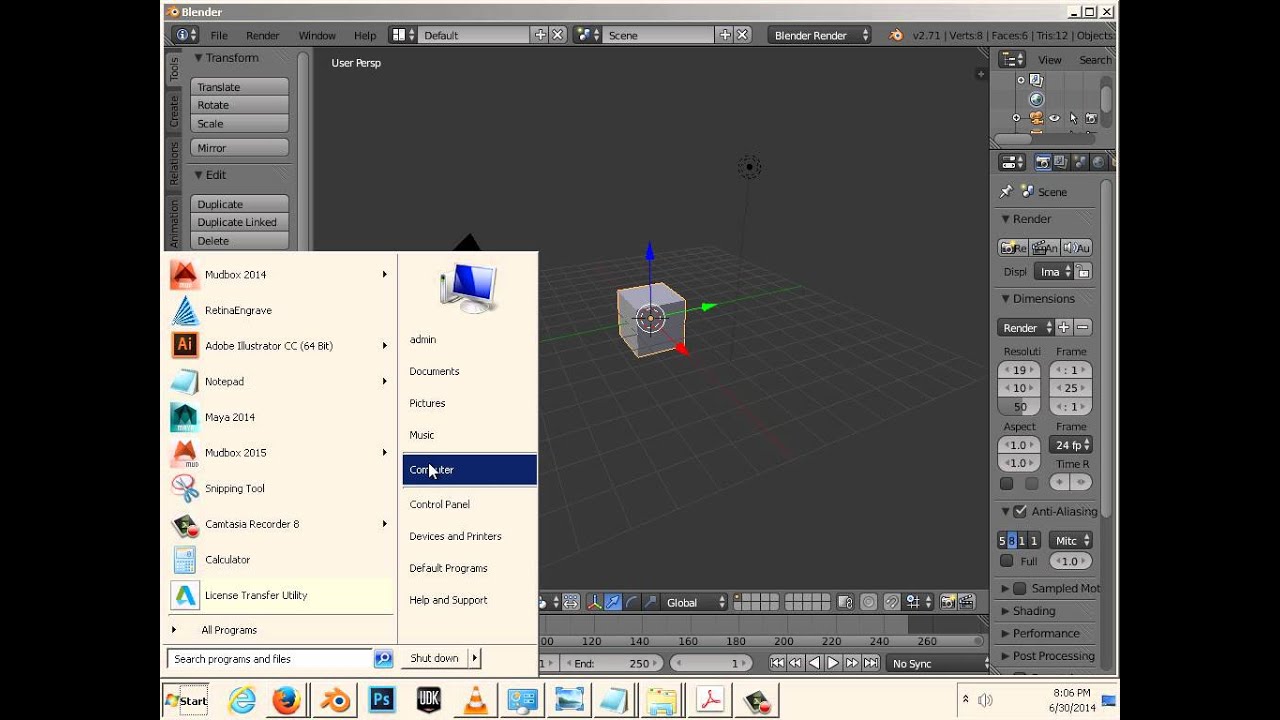The image size is (1280, 720).
Task: Open the Window menu
Action: click(317, 35)
